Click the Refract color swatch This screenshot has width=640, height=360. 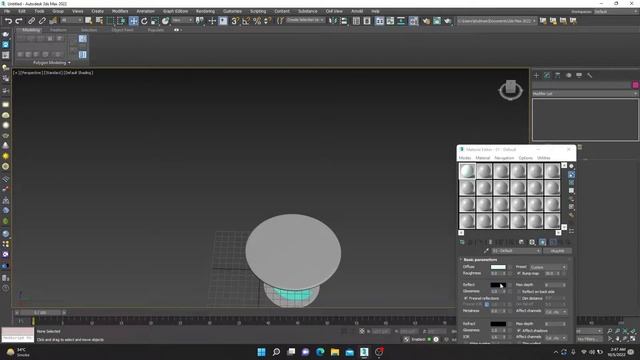point(498,324)
